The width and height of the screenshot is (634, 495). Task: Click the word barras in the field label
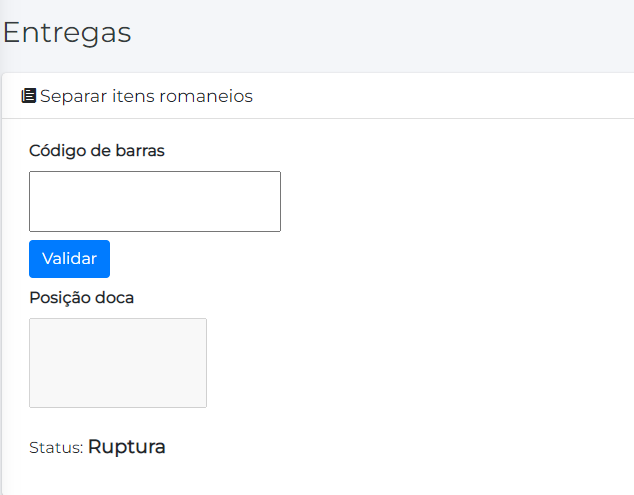(140, 151)
